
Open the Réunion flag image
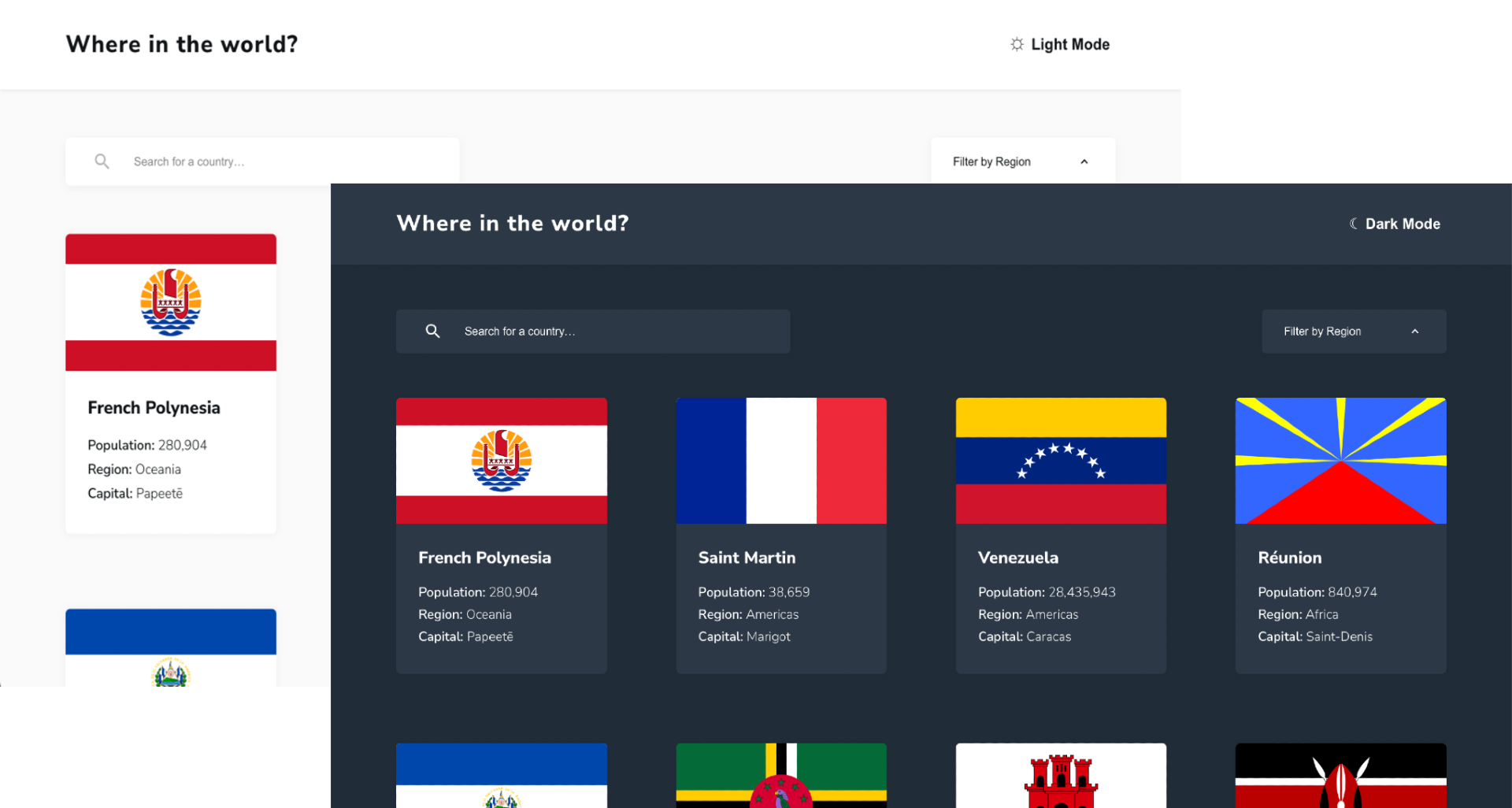pyautogui.click(x=1341, y=461)
